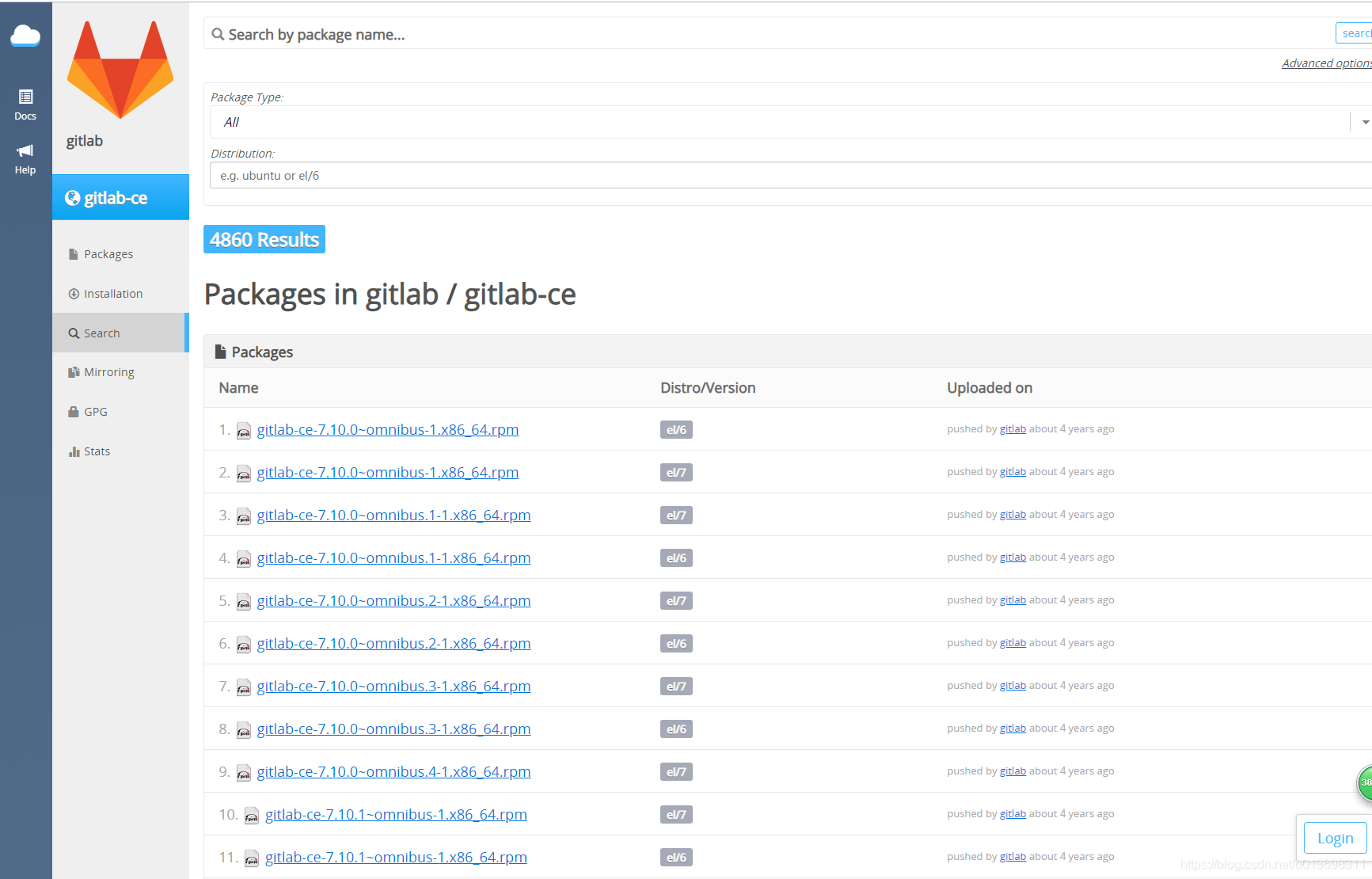
Task: Open the gitlab-ce-7.10.1~omnibus-1.x86_64.rpm package link
Action: (x=396, y=814)
